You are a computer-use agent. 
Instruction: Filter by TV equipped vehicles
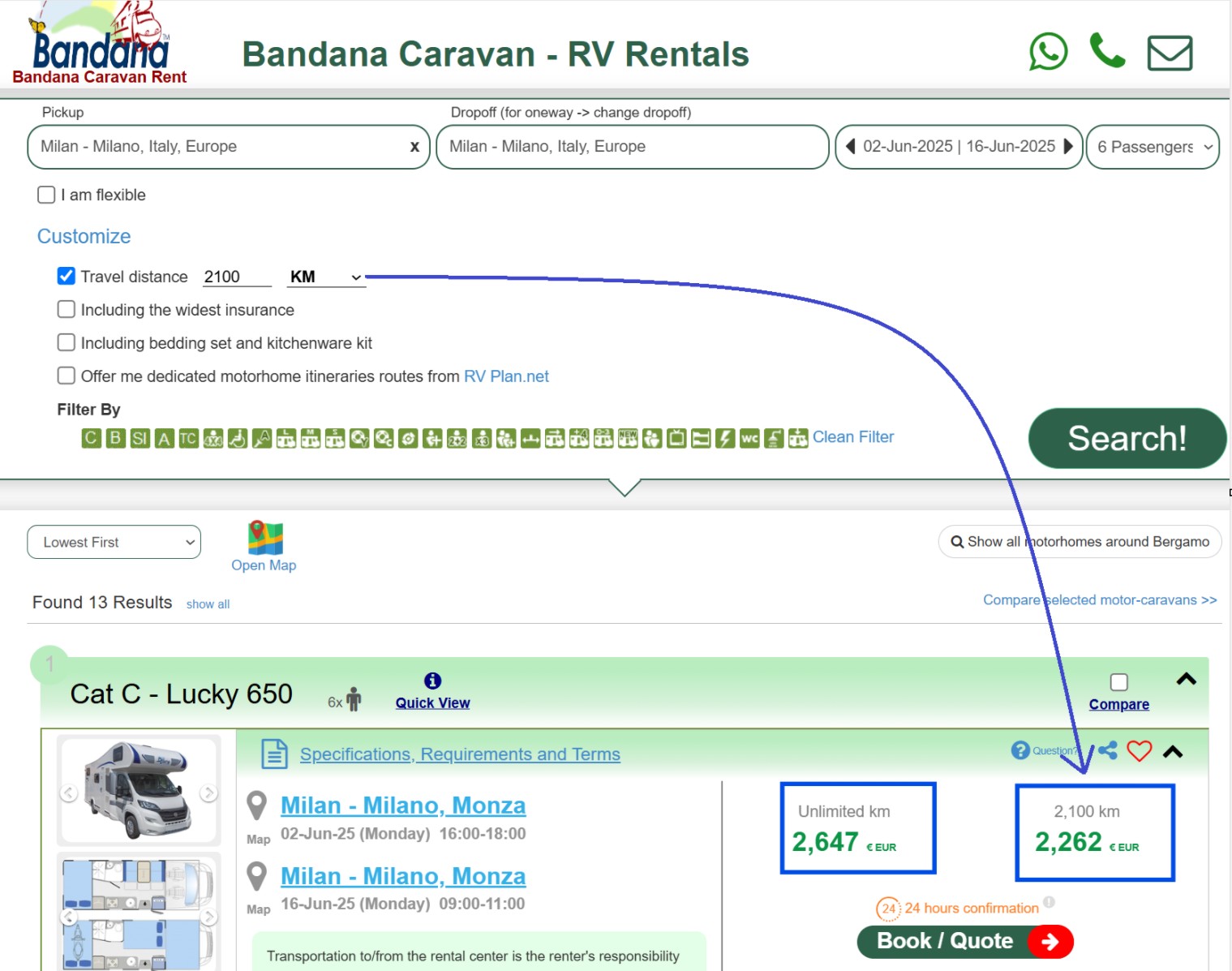(676, 439)
